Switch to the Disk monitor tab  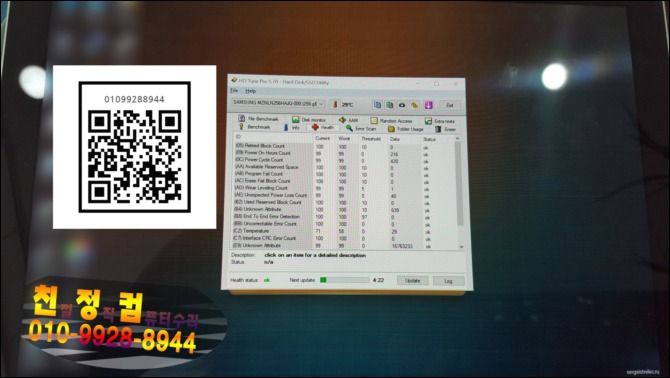pyautogui.click(x=309, y=120)
